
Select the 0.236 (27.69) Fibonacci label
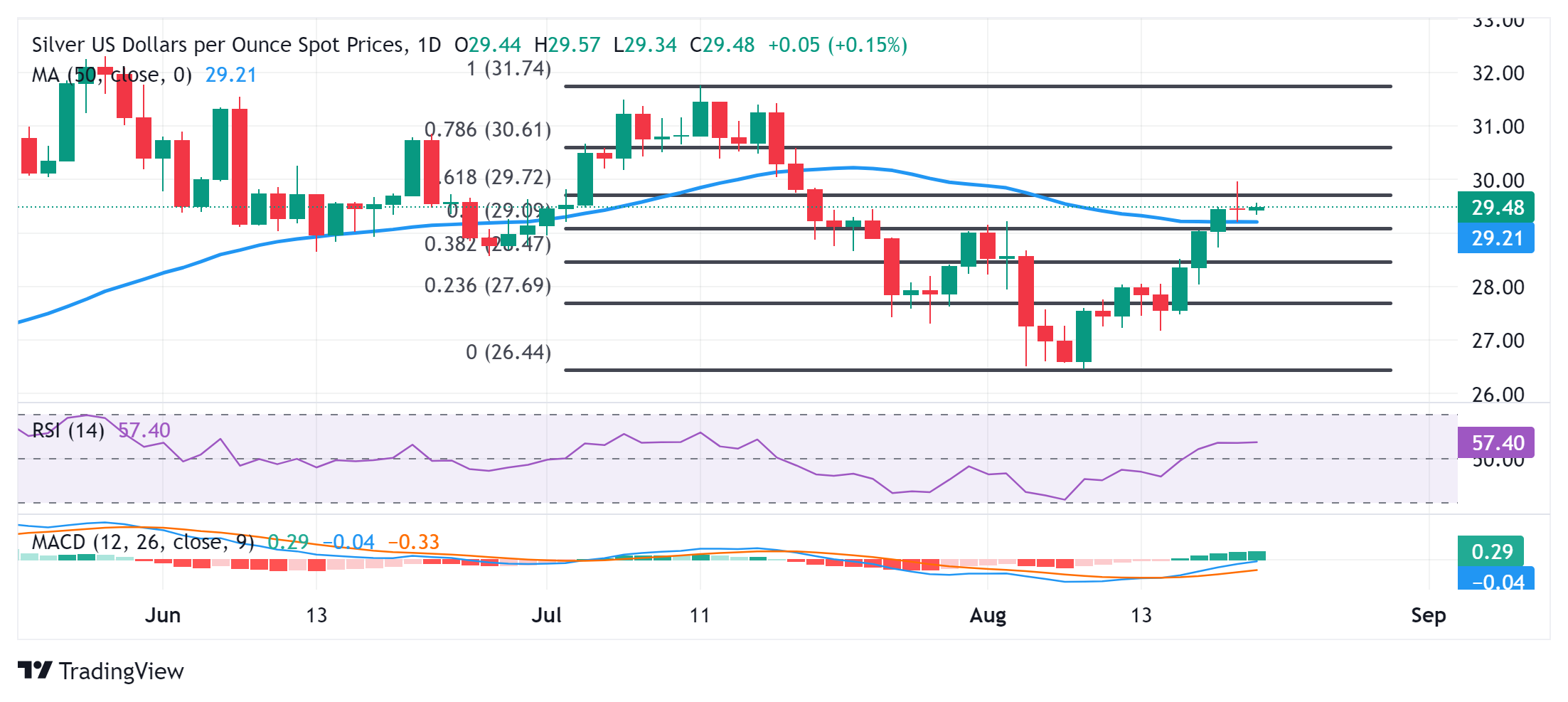pos(488,285)
